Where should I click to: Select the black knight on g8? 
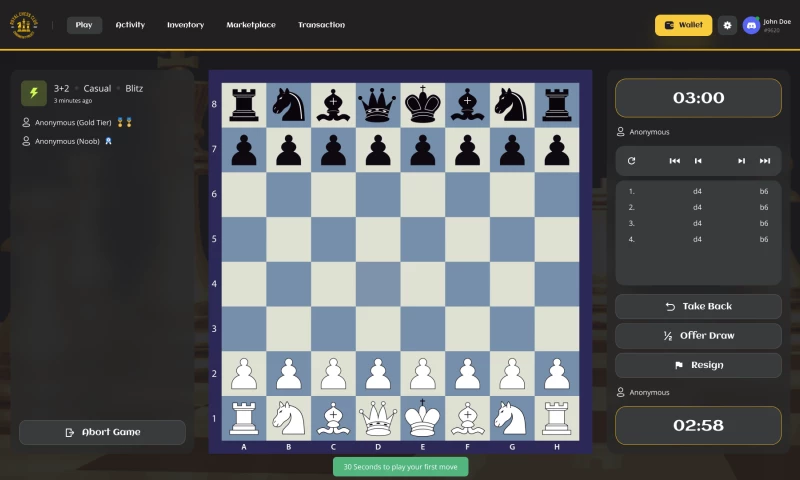[x=512, y=105]
